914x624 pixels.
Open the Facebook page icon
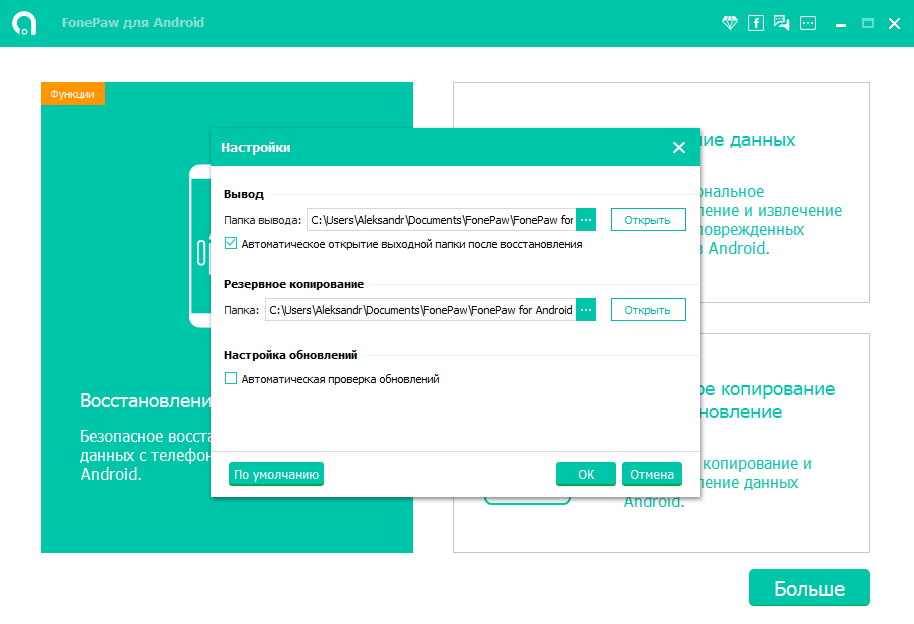coord(756,23)
